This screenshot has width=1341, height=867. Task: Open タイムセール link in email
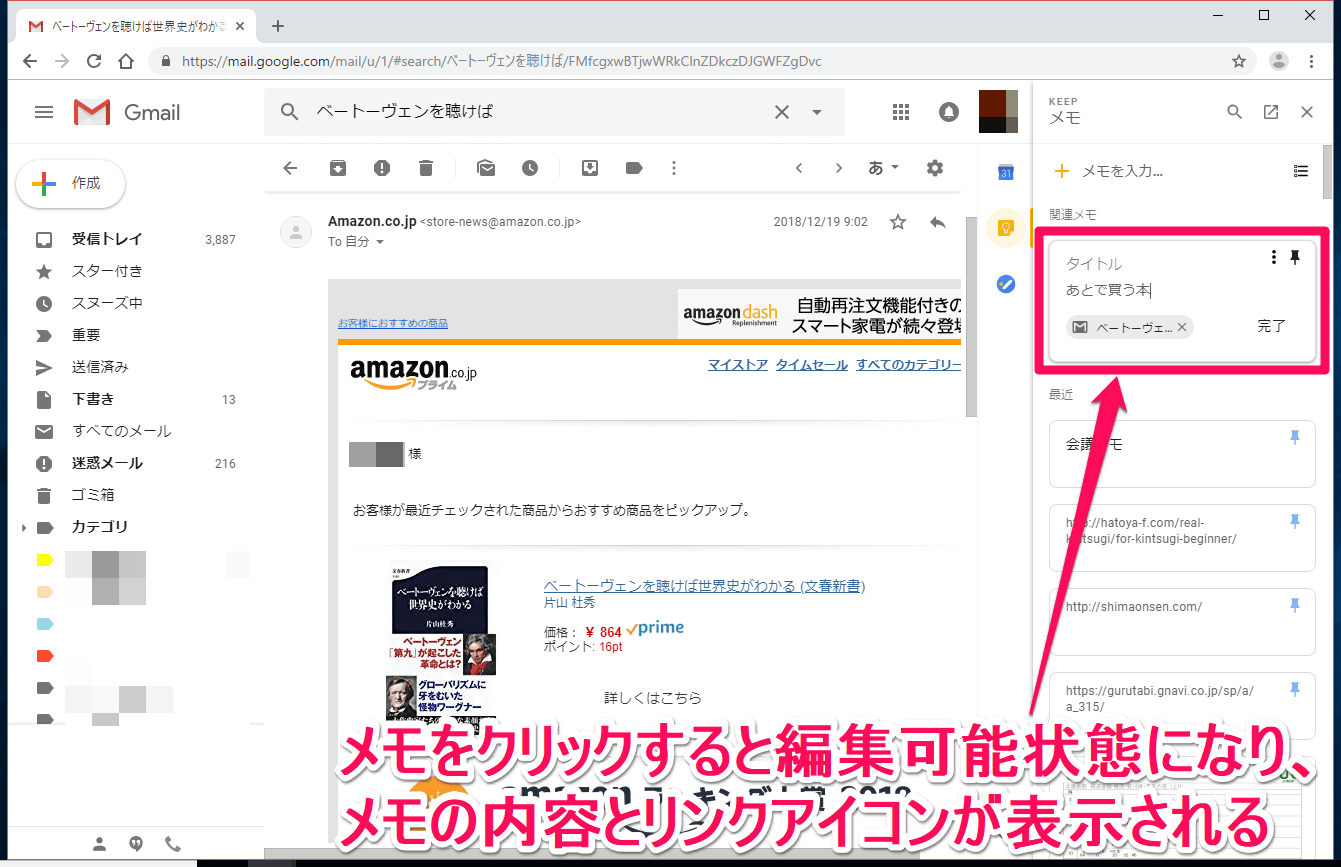click(812, 365)
